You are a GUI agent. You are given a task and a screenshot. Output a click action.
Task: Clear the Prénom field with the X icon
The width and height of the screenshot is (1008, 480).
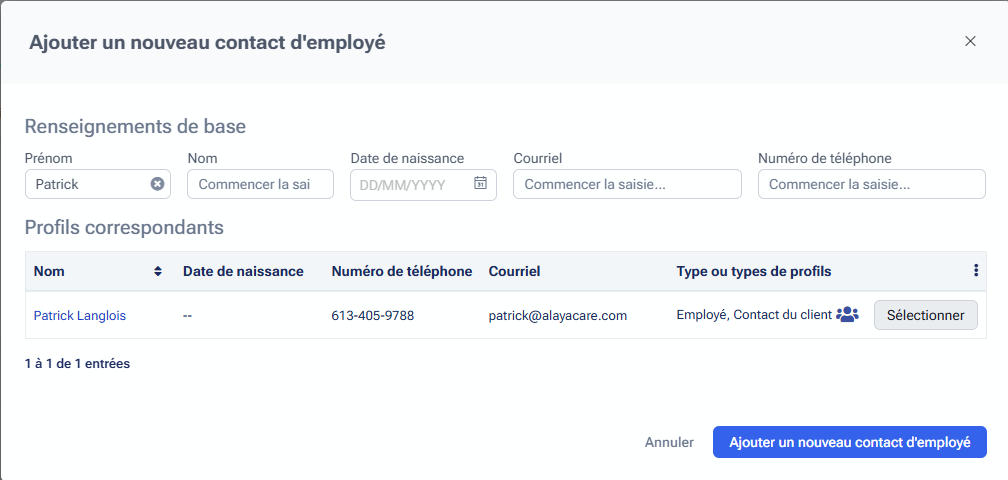157,184
